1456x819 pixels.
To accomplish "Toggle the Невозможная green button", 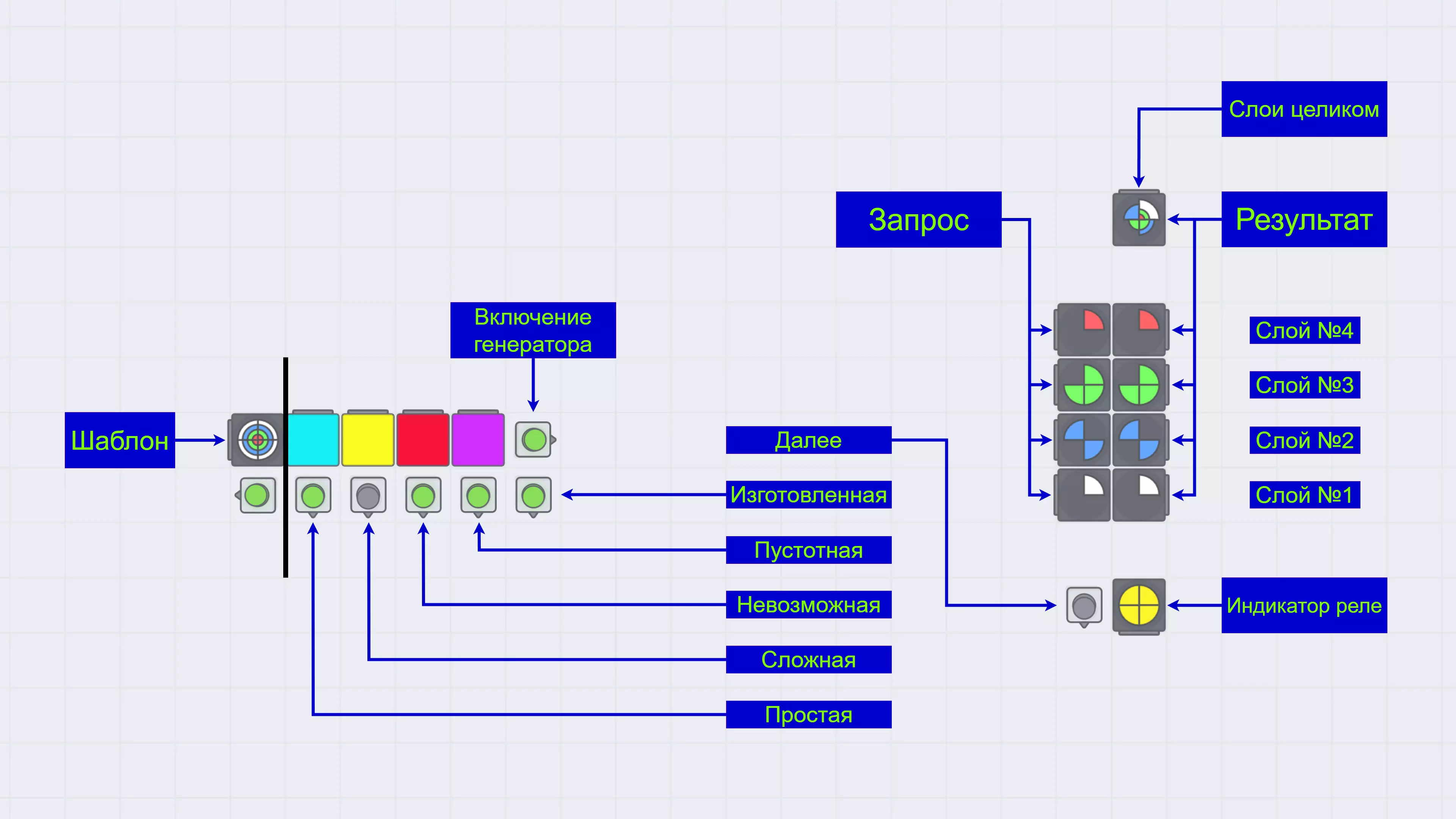I will click(x=424, y=496).
